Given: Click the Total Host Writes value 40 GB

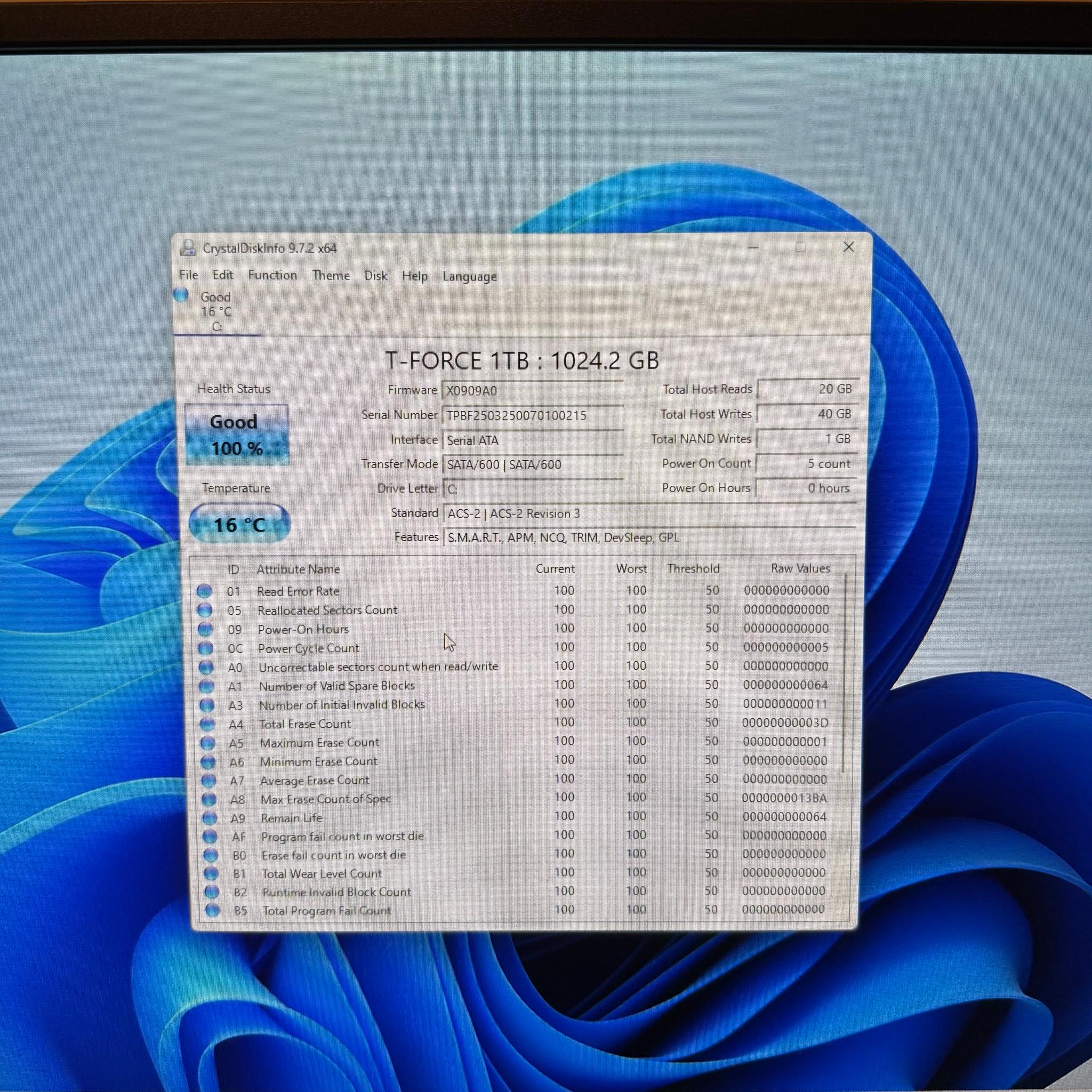Looking at the screenshot, I should pyautogui.click(x=808, y=414).
